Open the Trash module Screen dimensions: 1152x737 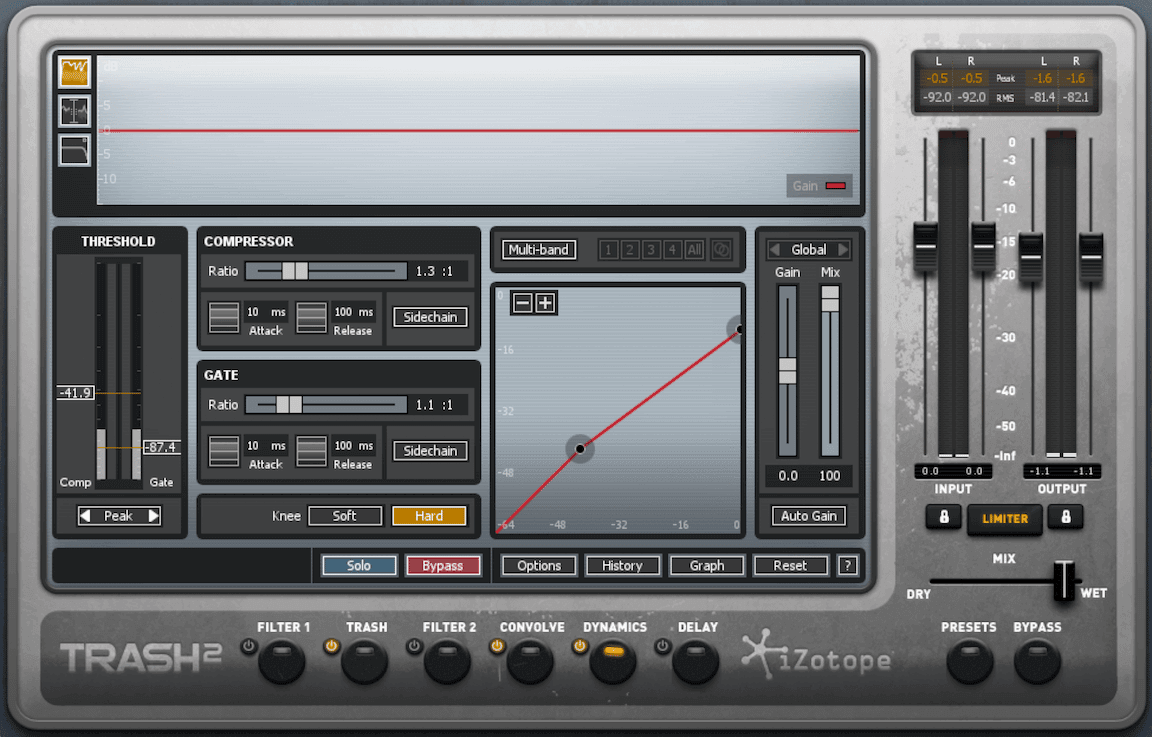(x=364, y=661)
